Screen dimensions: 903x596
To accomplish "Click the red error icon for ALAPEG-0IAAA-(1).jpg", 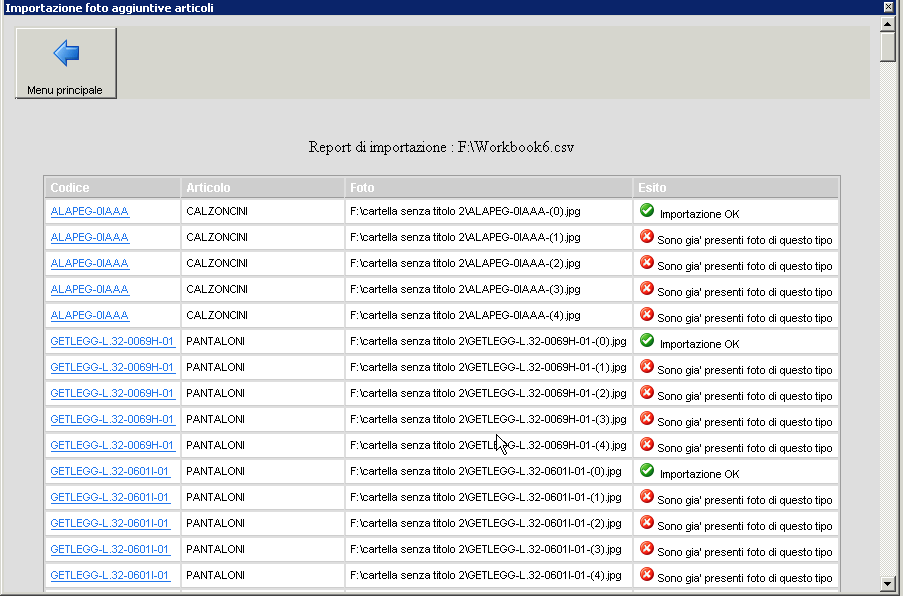I will coord(647,236).
